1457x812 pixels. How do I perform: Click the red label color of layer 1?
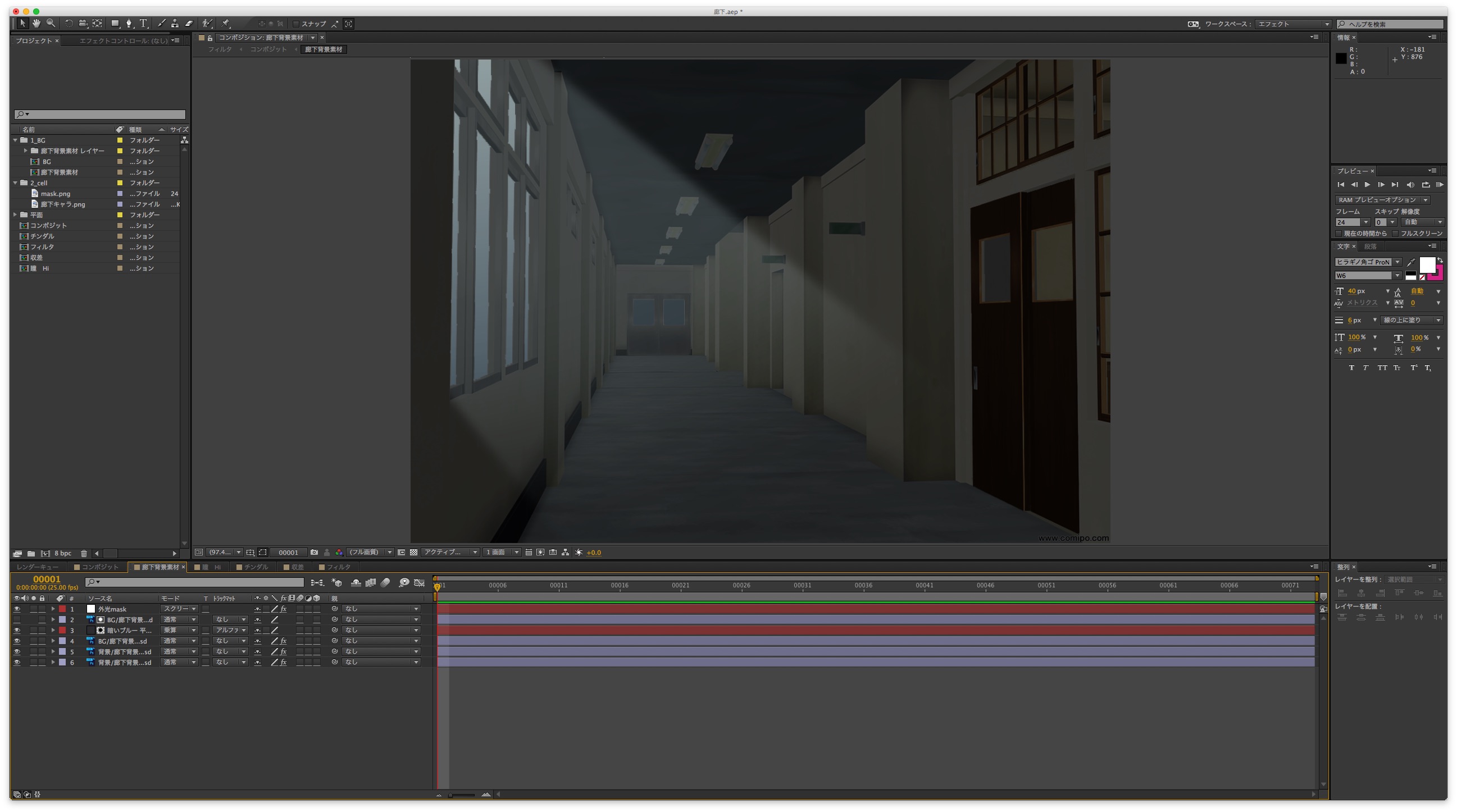pos(62,609)
